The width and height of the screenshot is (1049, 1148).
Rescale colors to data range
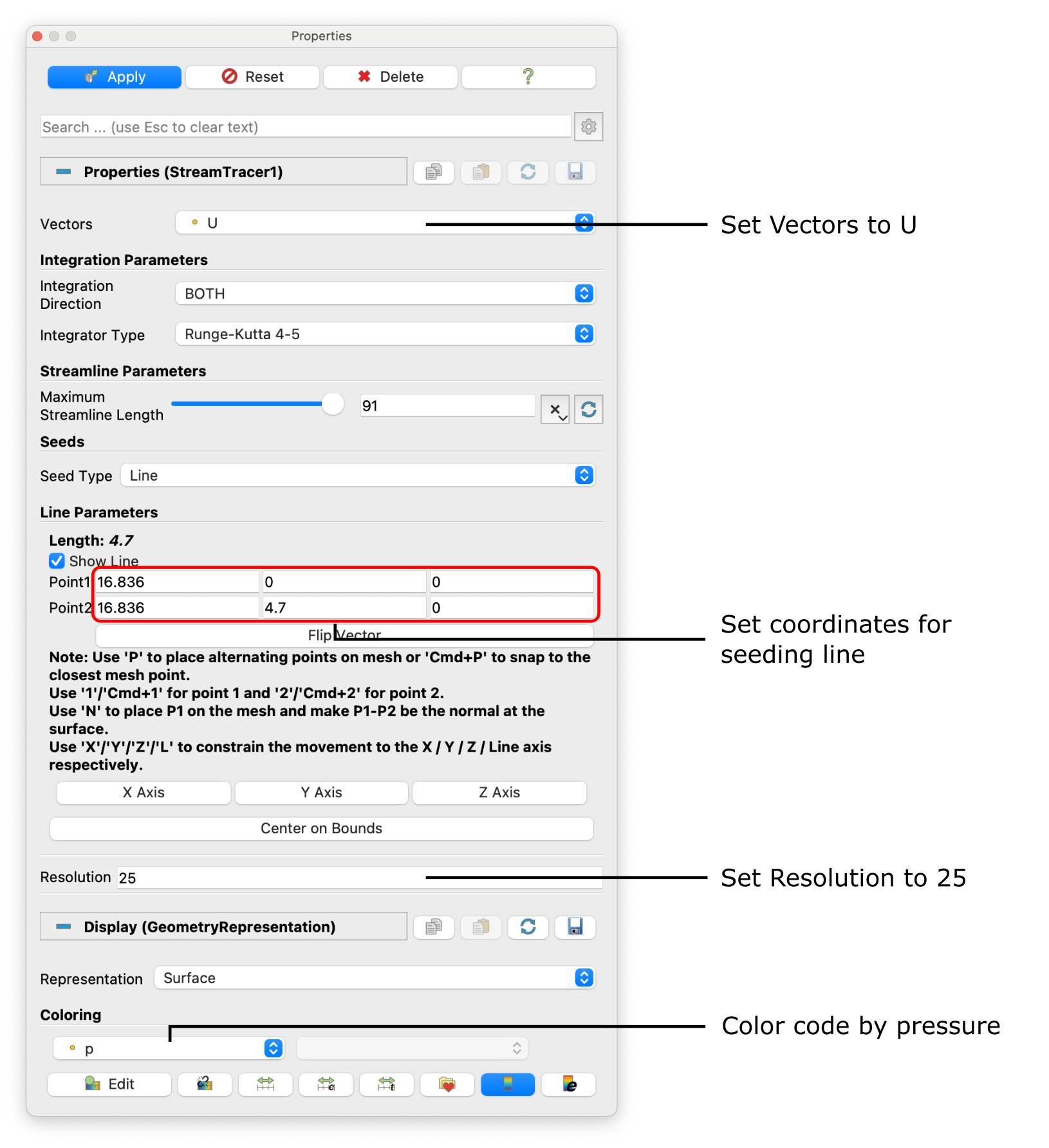[205, 1084]
